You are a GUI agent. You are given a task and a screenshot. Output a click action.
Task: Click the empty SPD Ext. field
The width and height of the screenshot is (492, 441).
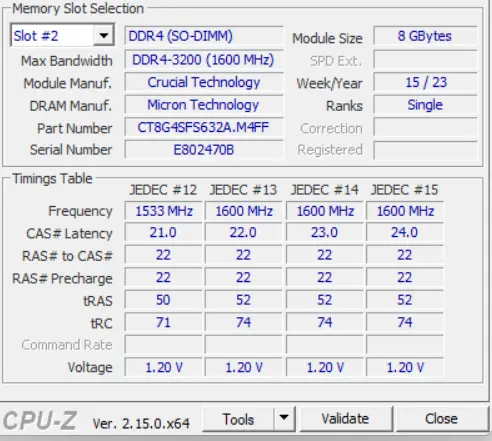(x=425, y=60)
